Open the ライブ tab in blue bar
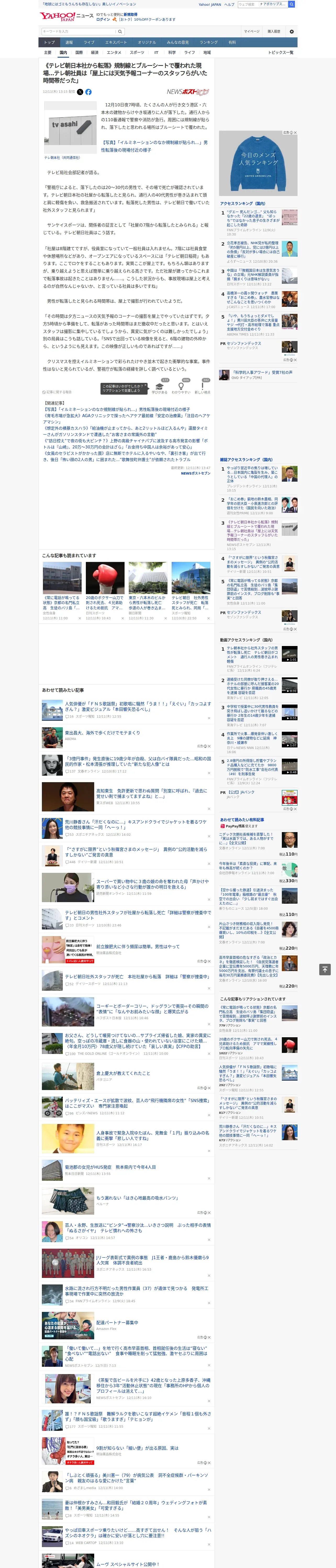The height and width of the screenshot is (1568, 336). tap(89, 43)
